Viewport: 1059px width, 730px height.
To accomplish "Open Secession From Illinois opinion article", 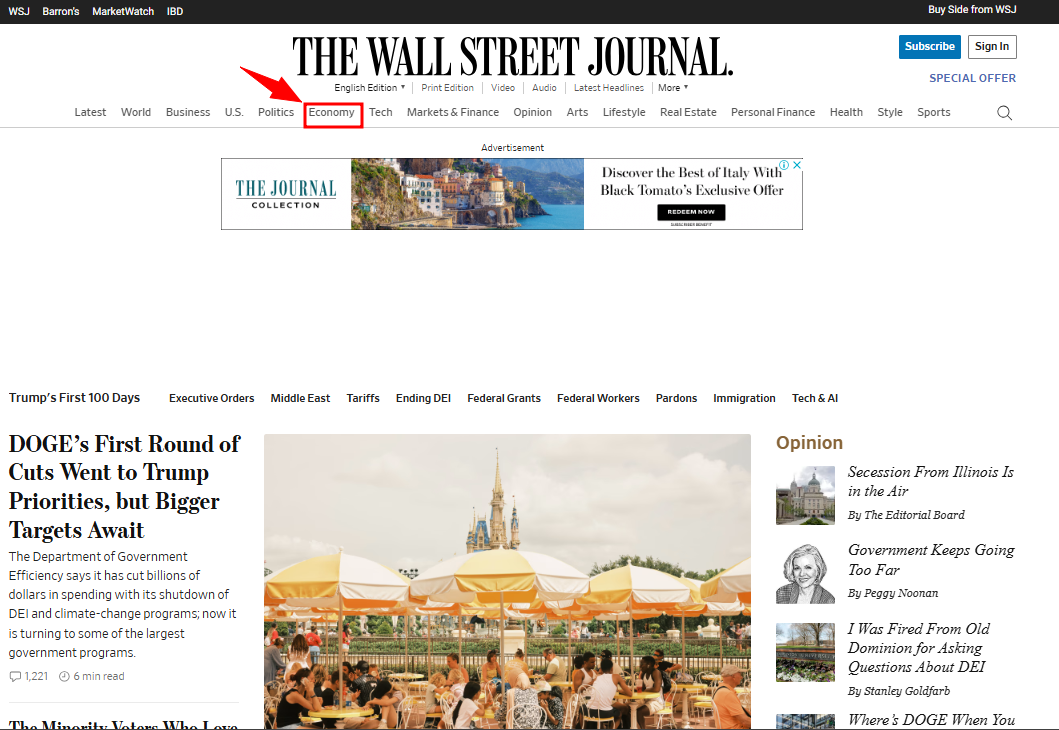I will click(930, 481).
